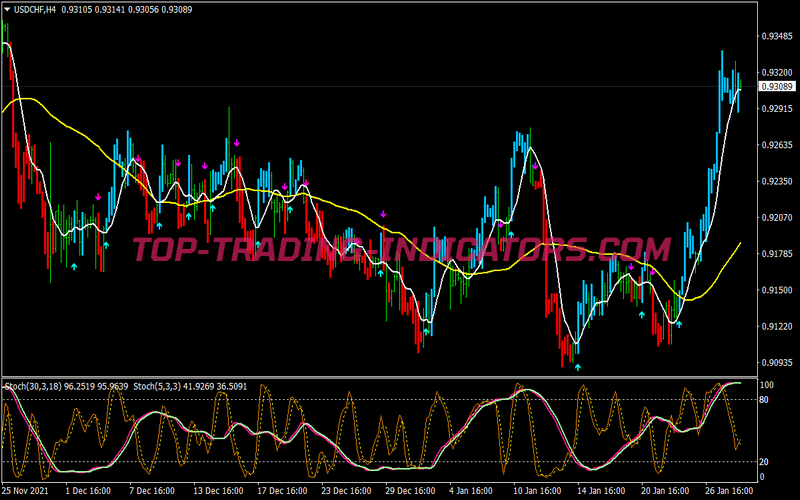
Task: Click the 0.91785 price axis label
Action: 777,254
